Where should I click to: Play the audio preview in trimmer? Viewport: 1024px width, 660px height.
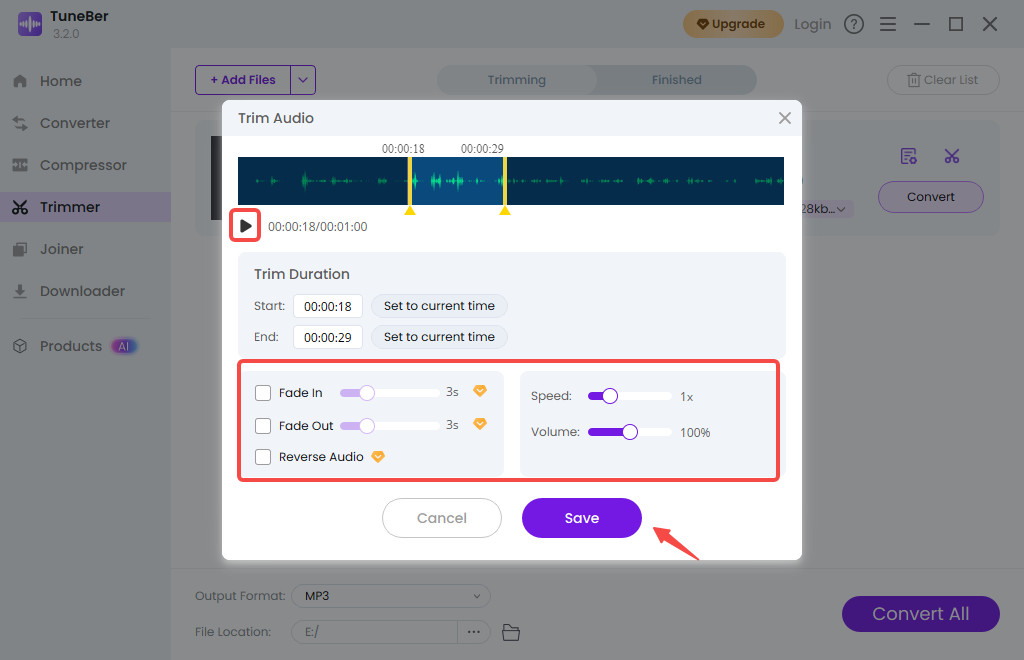pyautogui.click(x=246, y=226)
